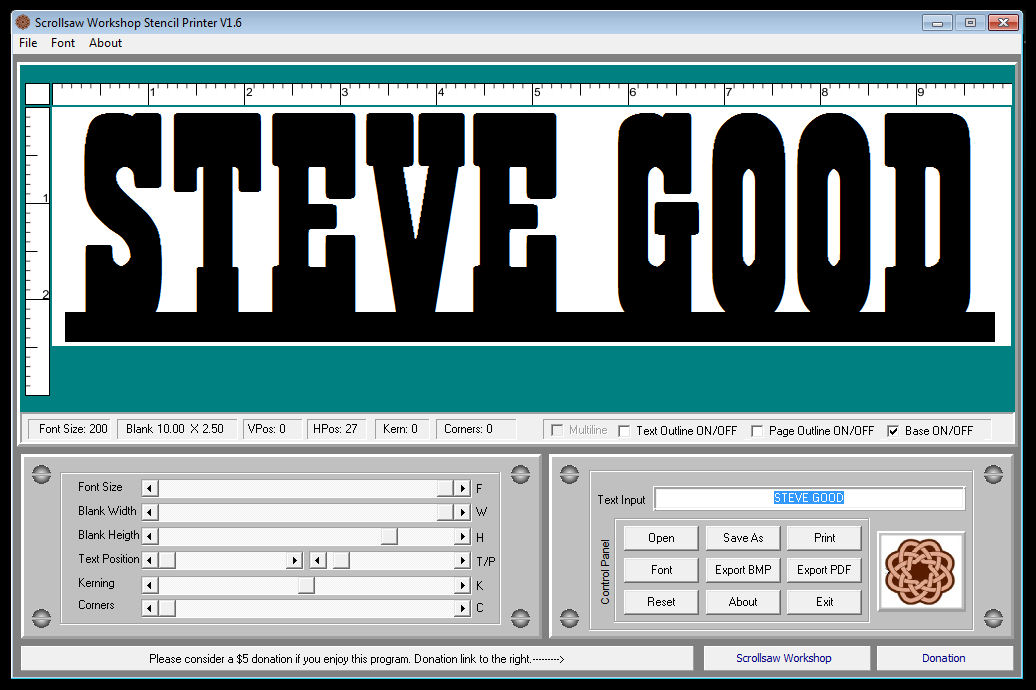Open the About menu
The height and width of the screenshot is (690, 1036).
point(104,43)
